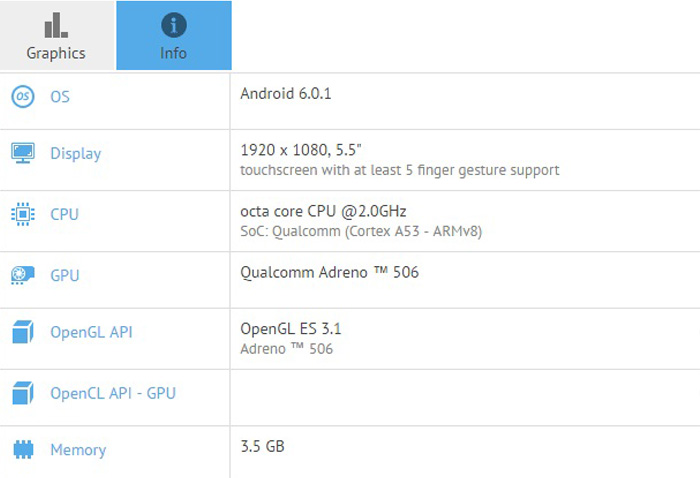Switch to the Graphics tab

pos(57,35)
